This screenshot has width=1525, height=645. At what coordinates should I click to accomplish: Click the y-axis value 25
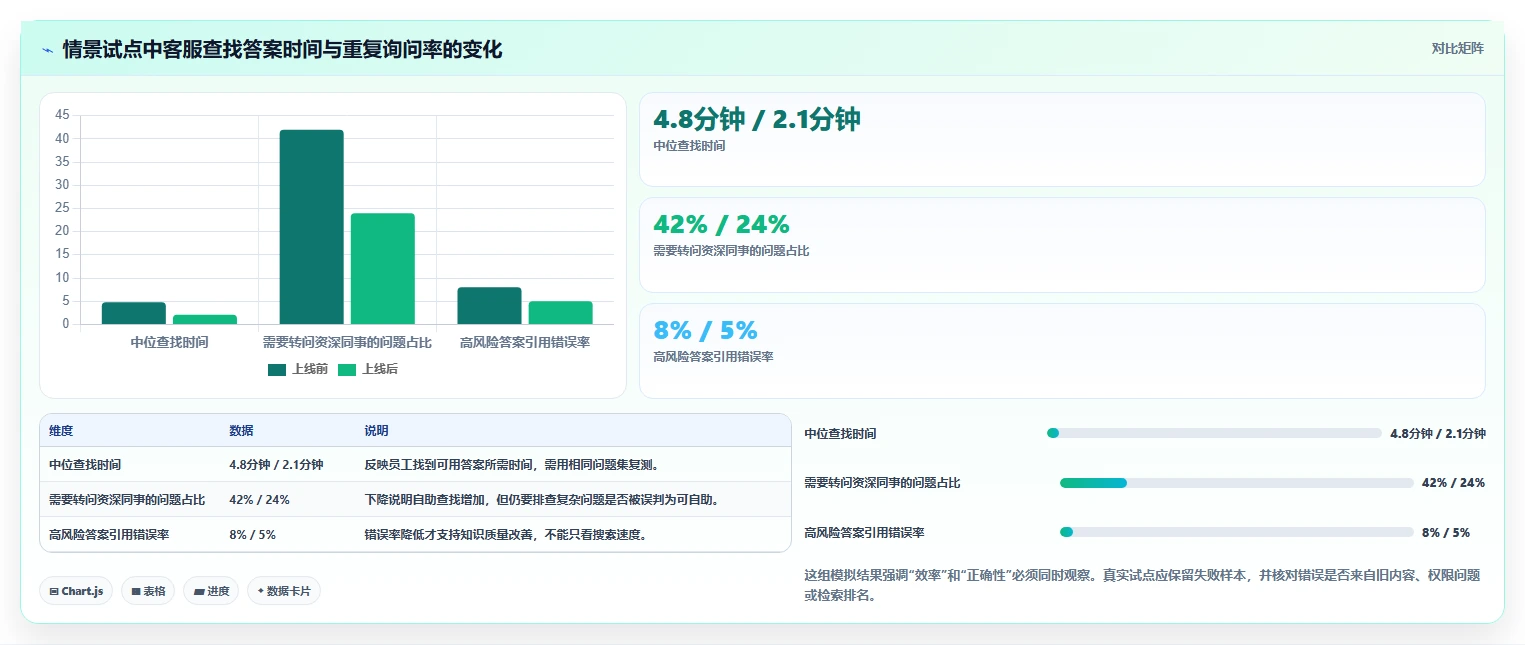tap(62, 208)
